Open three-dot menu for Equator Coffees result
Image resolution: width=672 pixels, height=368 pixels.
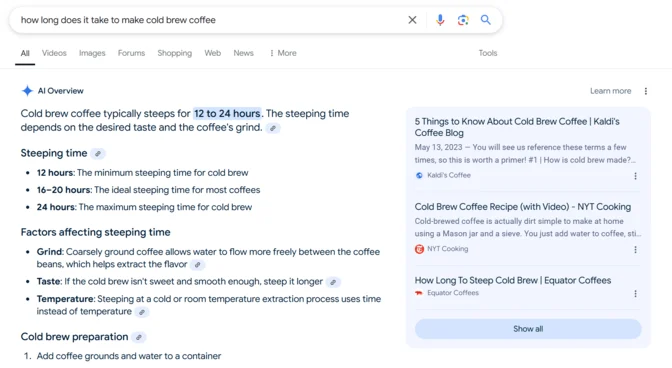pyautogui.click(x=636, y=293)
